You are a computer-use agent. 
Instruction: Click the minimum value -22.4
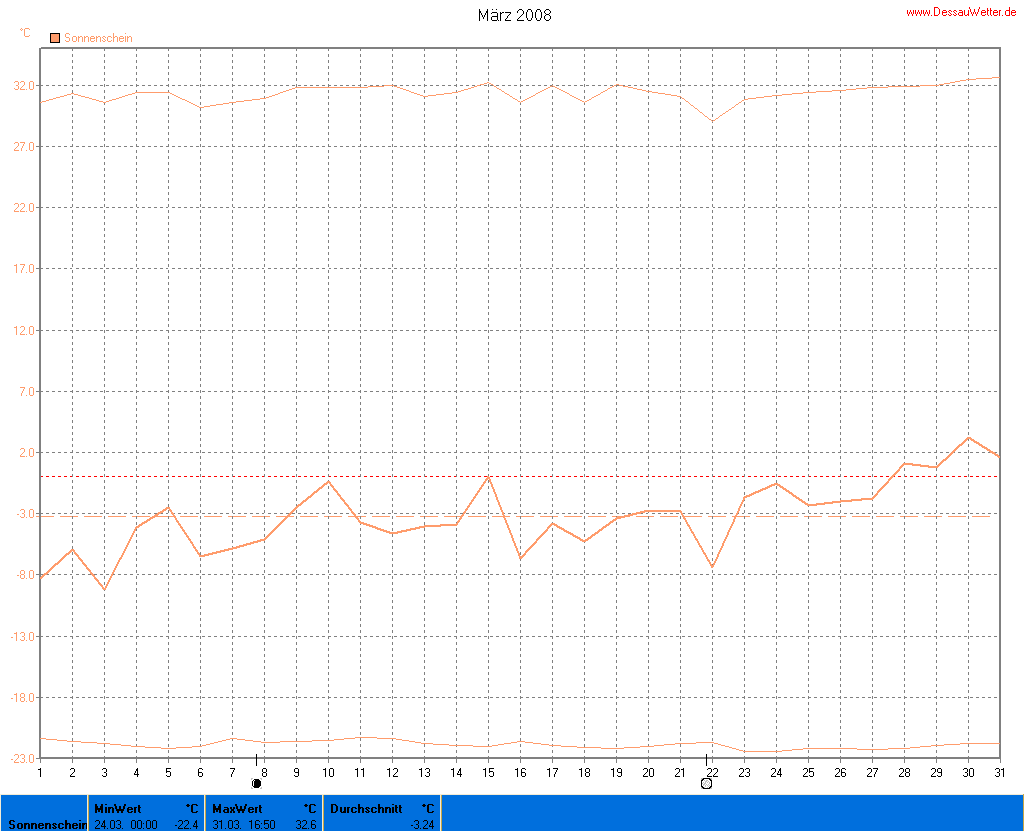pyautogui.click(x=186, y=824)
